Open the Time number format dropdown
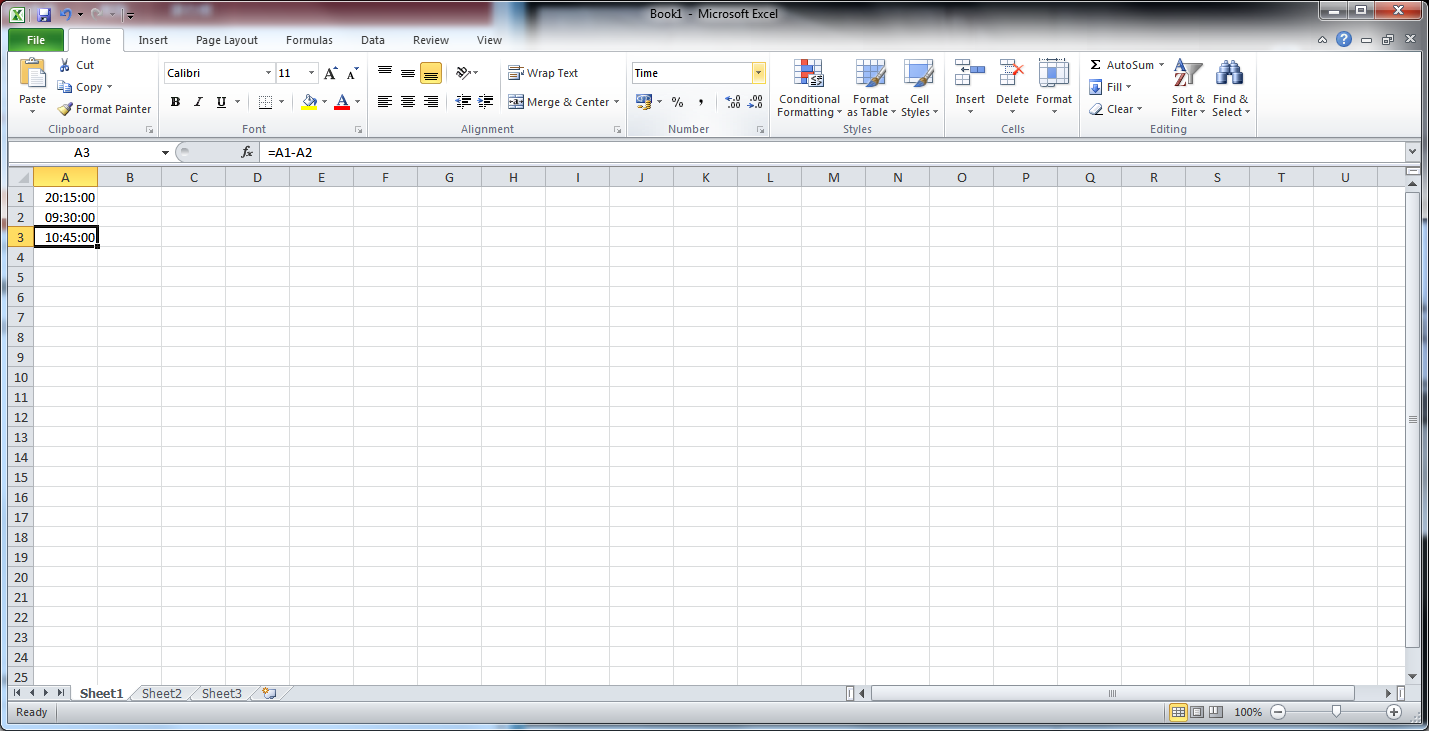The image size is (1429, 731). [x=758, y=73]
